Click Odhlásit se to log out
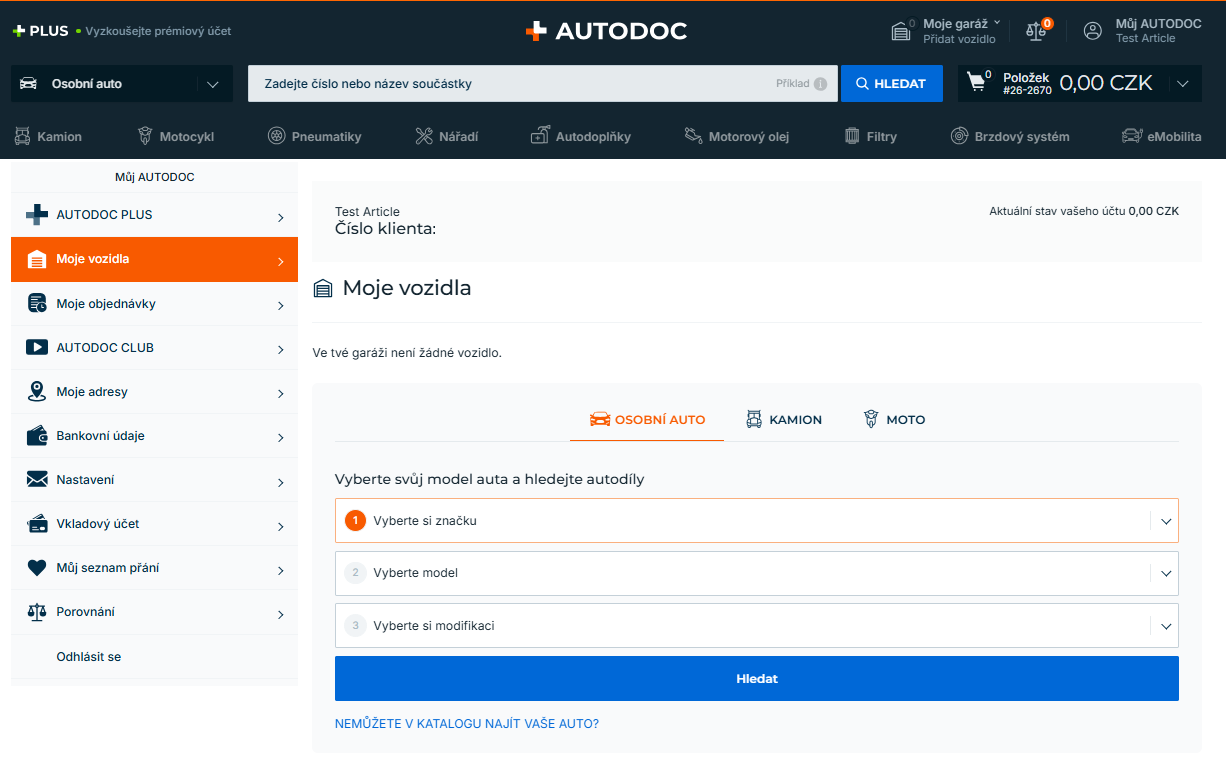The height and width of the screenshot is (780, 1226). [89, 657]
